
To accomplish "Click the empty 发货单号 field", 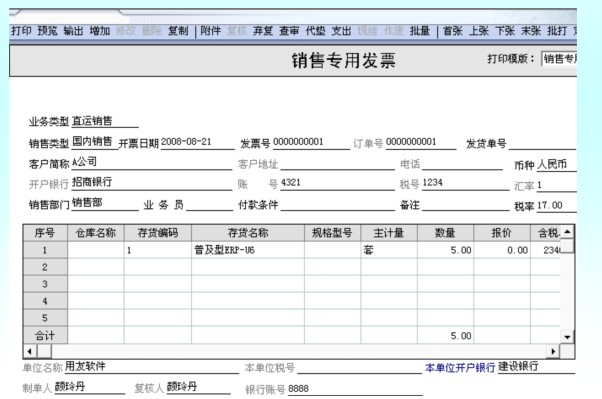I will [542, 143].
